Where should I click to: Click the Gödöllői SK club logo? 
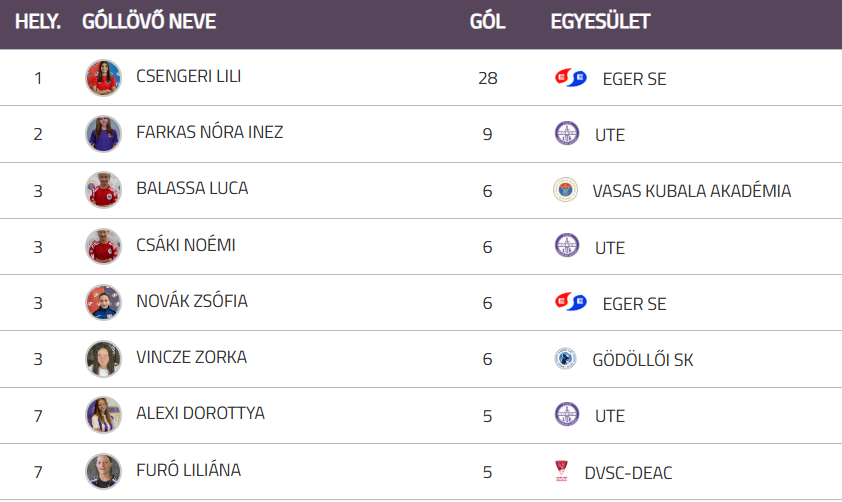pyautogui.click(x=565, y=359)
